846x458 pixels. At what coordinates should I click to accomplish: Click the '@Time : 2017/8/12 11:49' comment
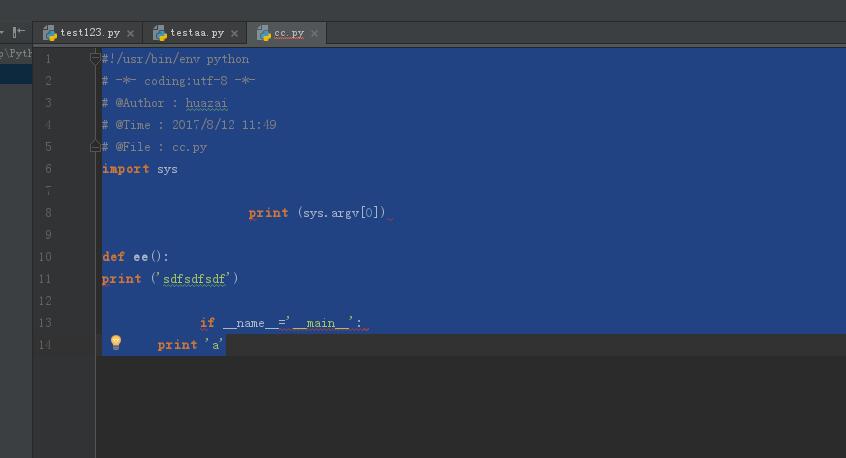coord(196,125)
